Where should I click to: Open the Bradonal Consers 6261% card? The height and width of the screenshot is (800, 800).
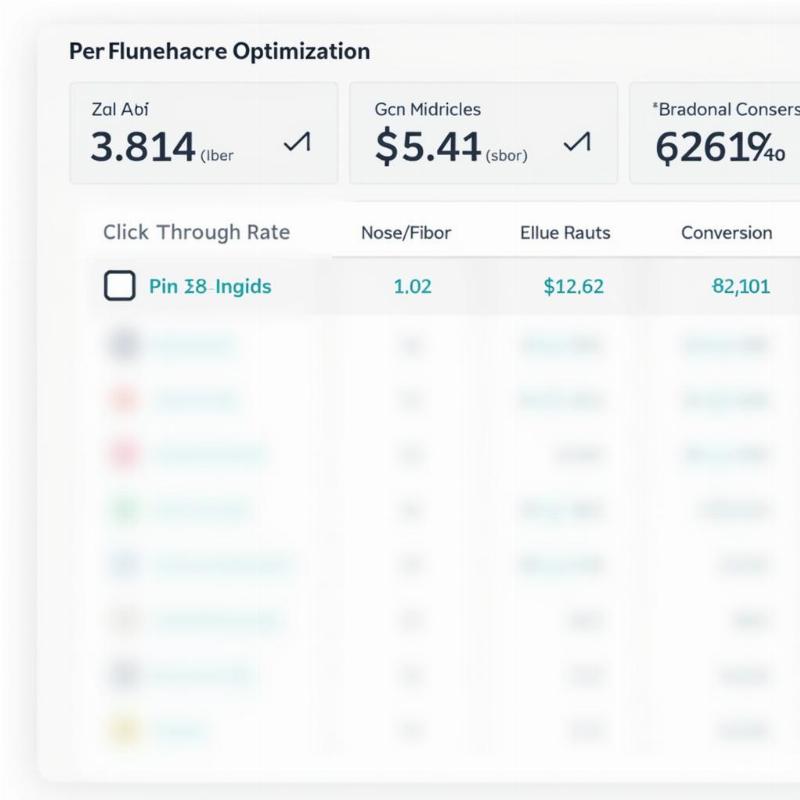715,133
